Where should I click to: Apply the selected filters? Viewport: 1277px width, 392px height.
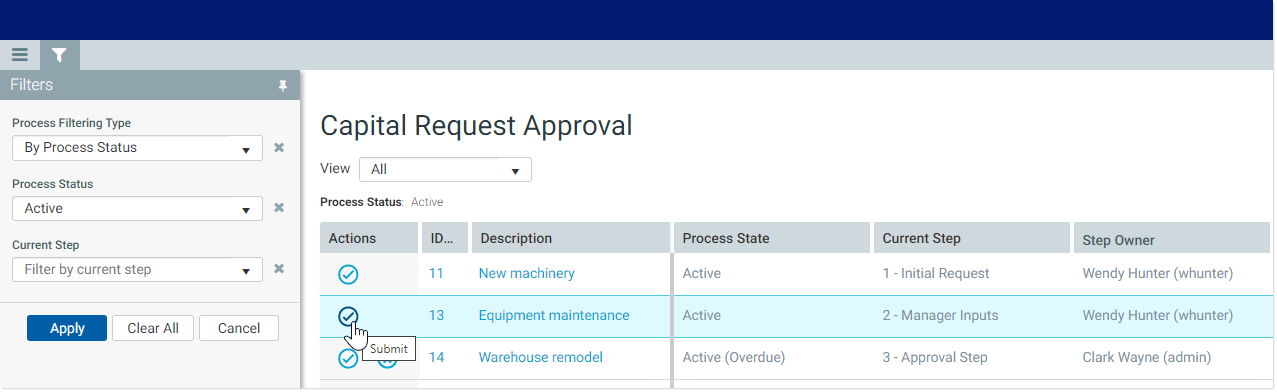pyautogui.click(x=67, y=328)
